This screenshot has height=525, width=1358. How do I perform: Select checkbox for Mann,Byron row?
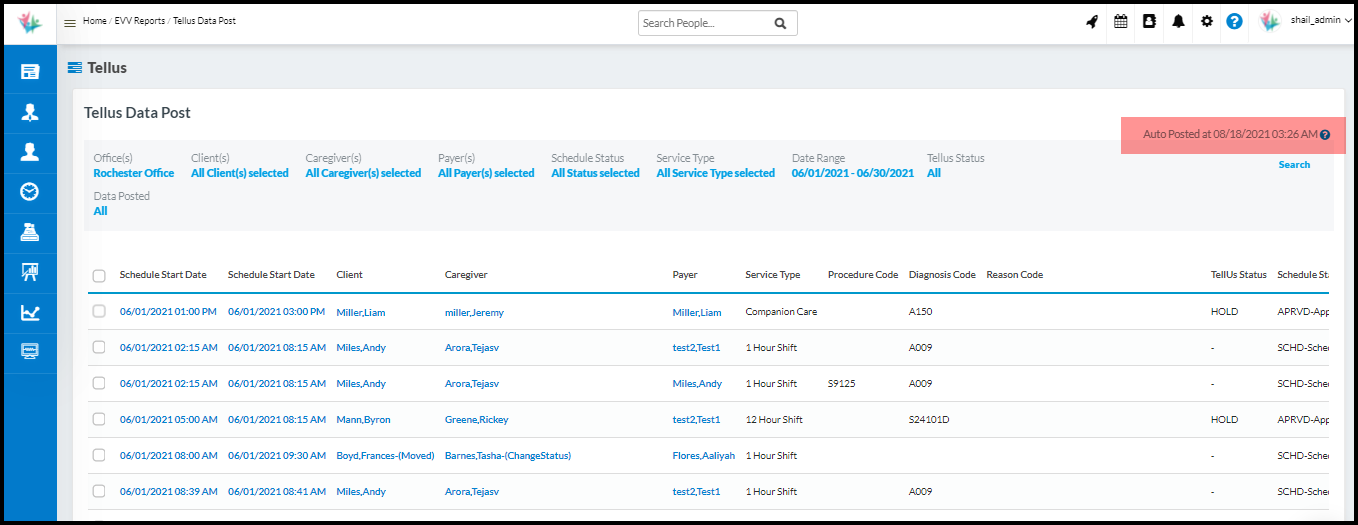[99, 419]
